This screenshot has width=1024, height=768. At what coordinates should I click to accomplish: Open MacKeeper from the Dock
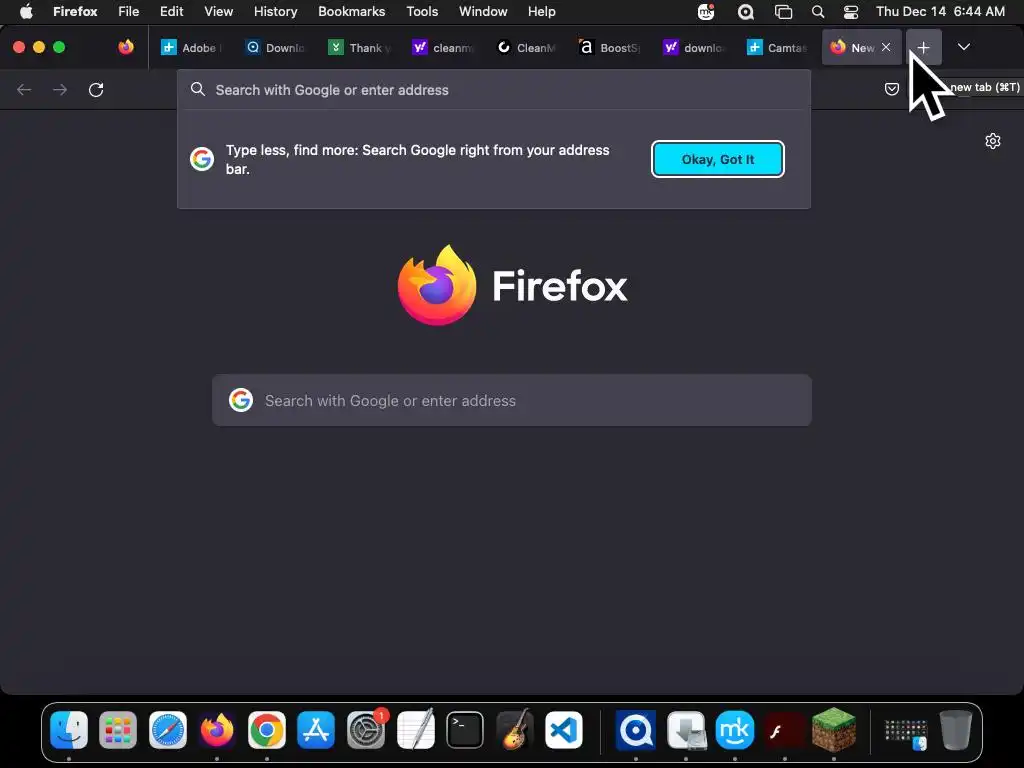(x=735, y=729)
